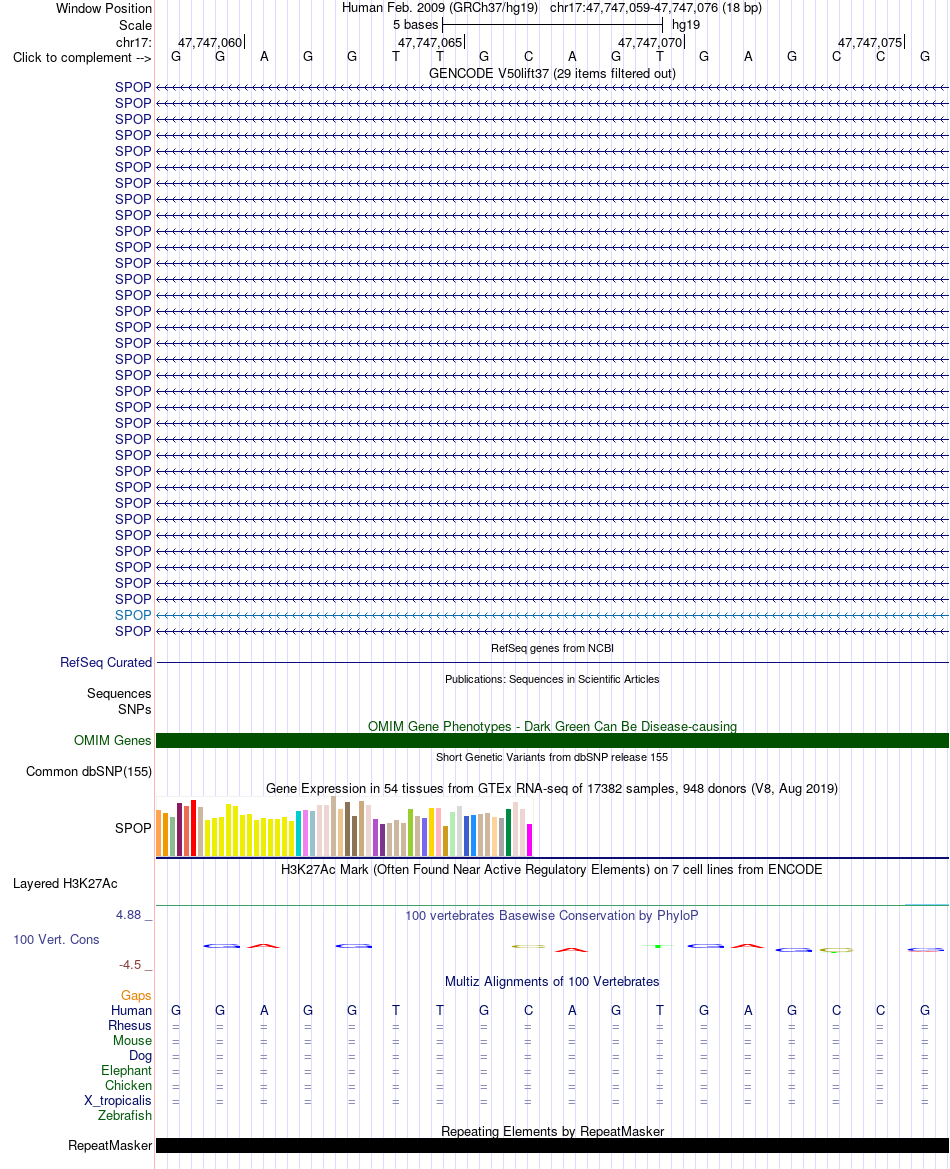This screenshot has width=950, height=1169.
Task: Select the Dog alignment row label
Action: click(x=140, y=1055)
